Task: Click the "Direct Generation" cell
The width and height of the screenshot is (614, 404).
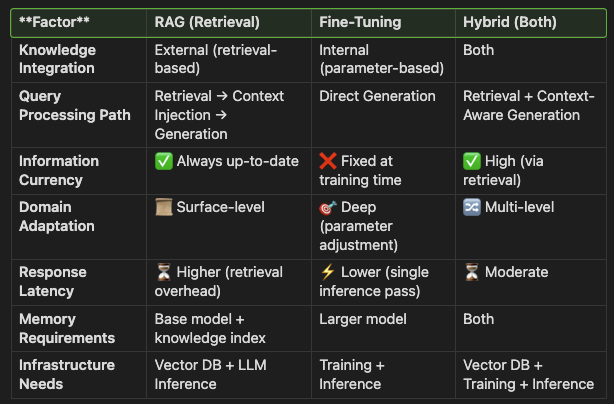Action: 377,96
